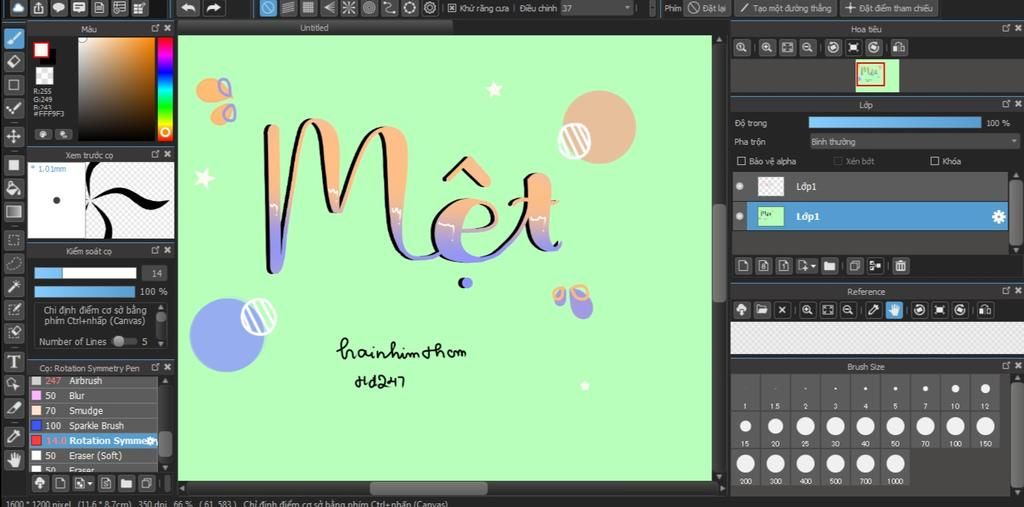Select the Eraser tool
Image resolution: width=1024 pixels, height=507 pixels.
click(13, 62)
